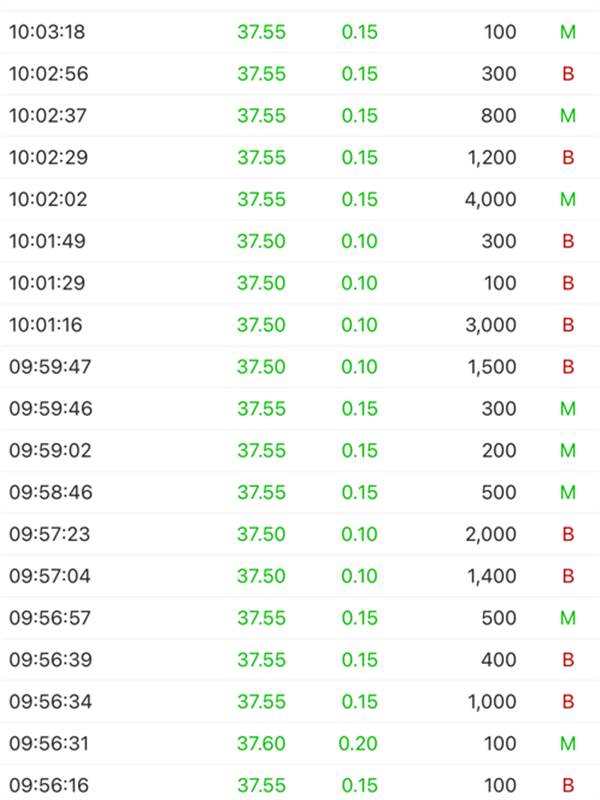The image size is (600, 800).
Task: Click the M marker on 10:02:02 trade
Action: pos(568,199)
